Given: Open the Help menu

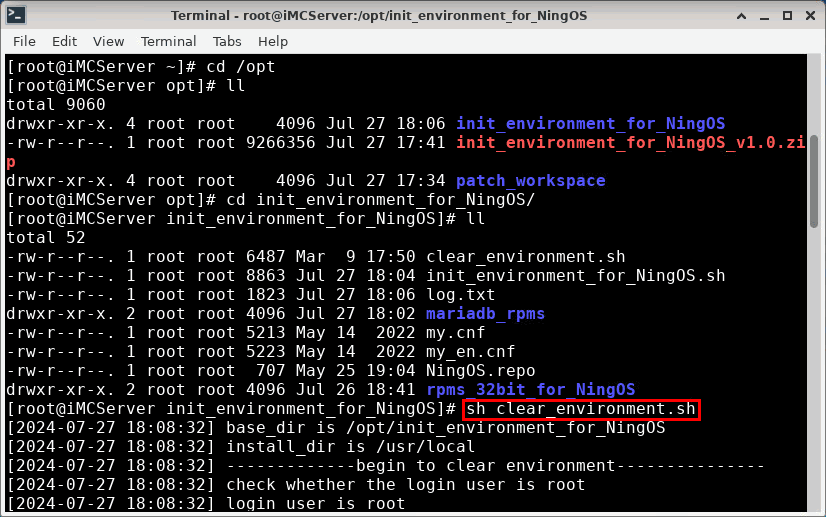Looking at the screenshot, I should click(x=273, y=41).
